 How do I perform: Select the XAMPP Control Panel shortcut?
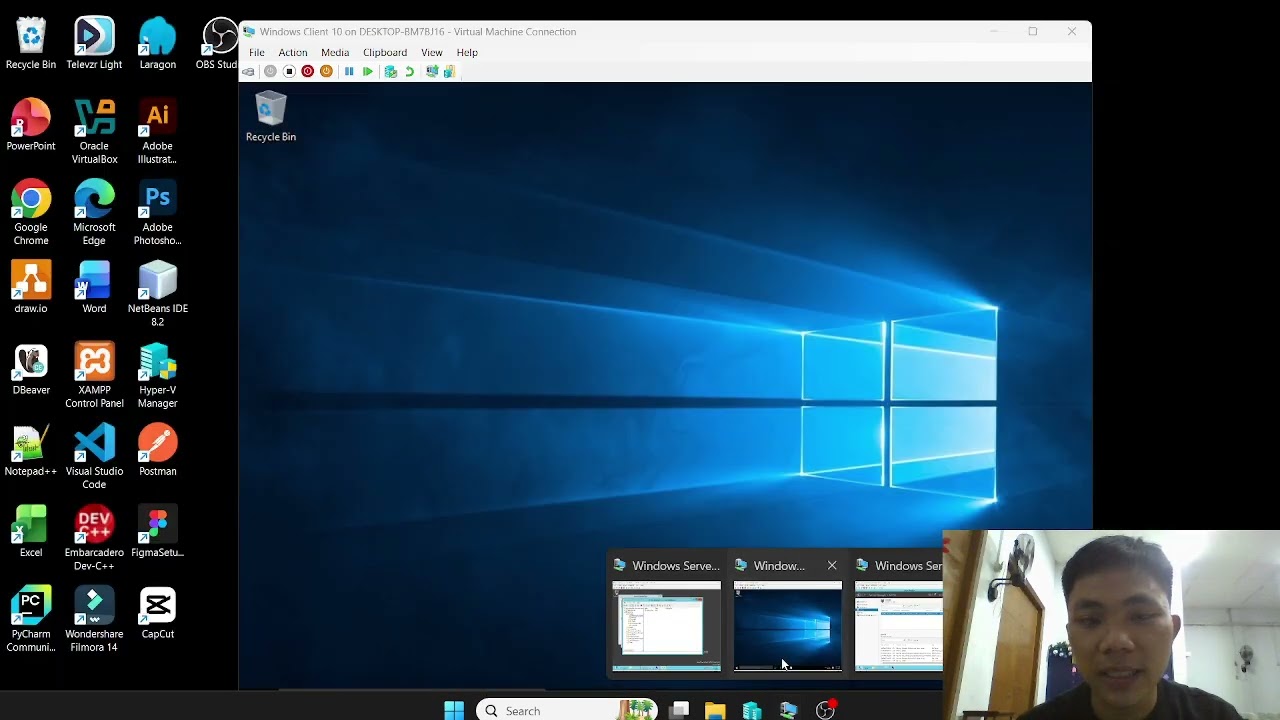pyautogui.click(x=94, y=375)
